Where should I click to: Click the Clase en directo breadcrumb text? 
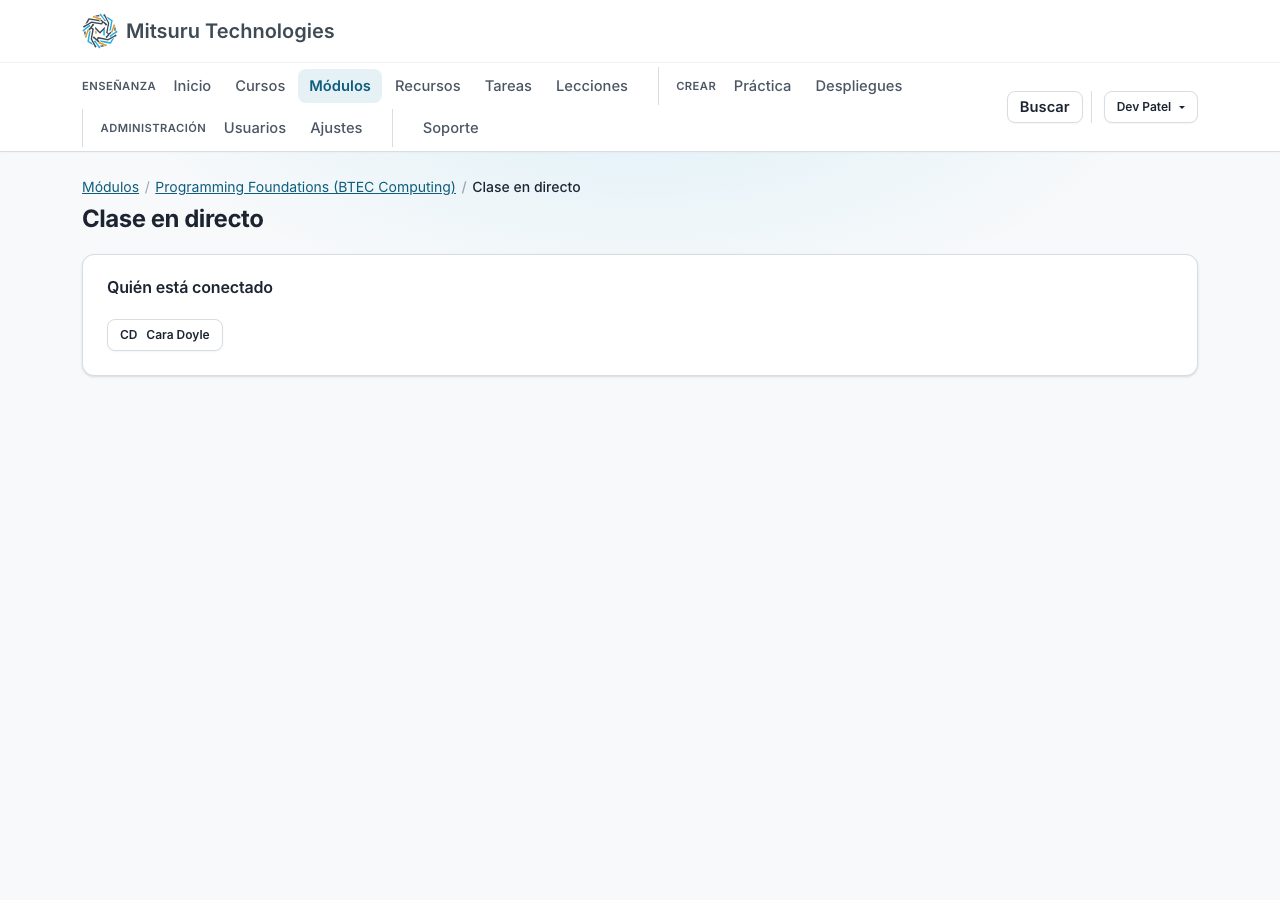coord(526,187)
